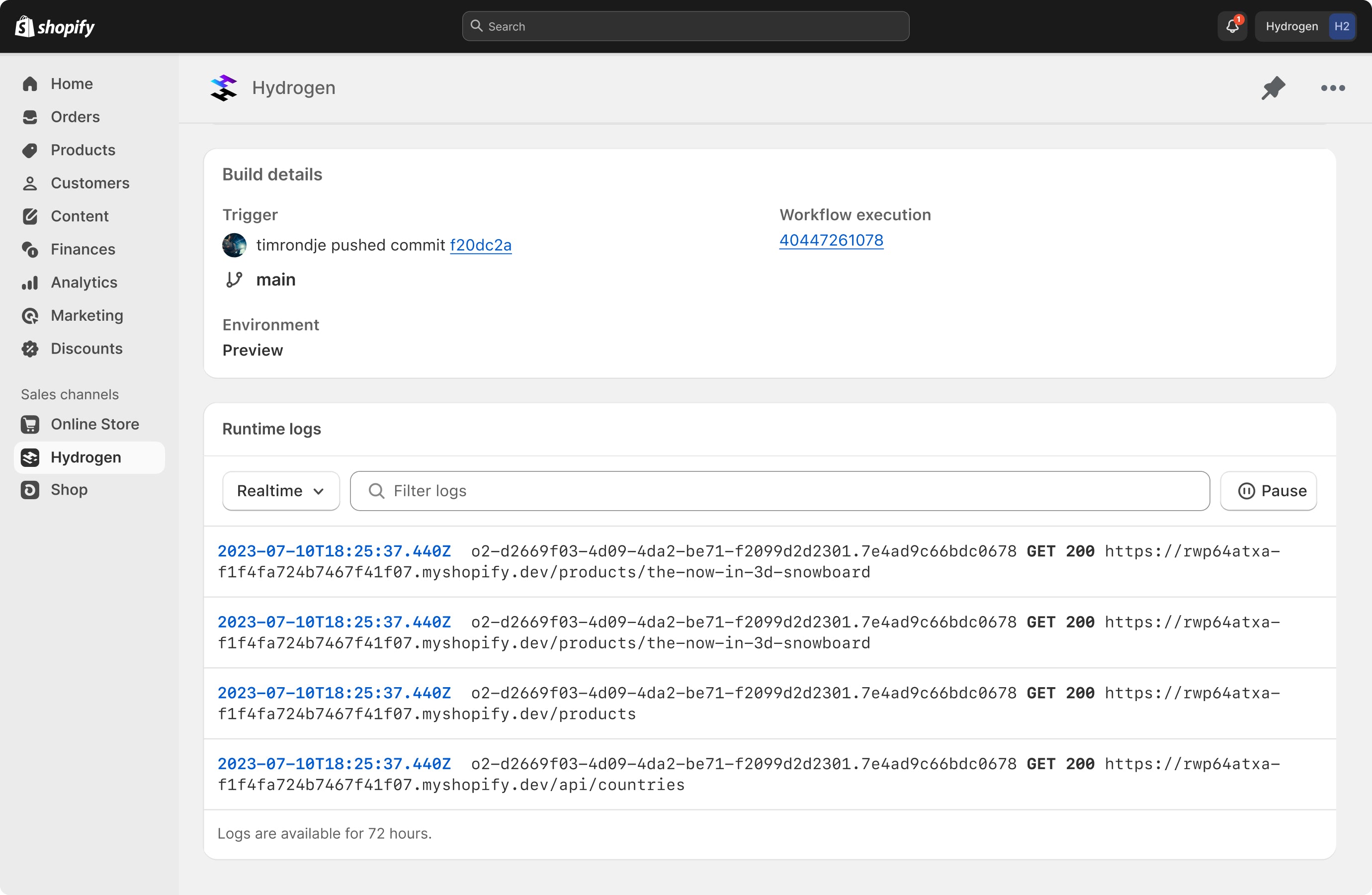
Task: Open commit link f20dc2a
Action: tap(480, 245)
